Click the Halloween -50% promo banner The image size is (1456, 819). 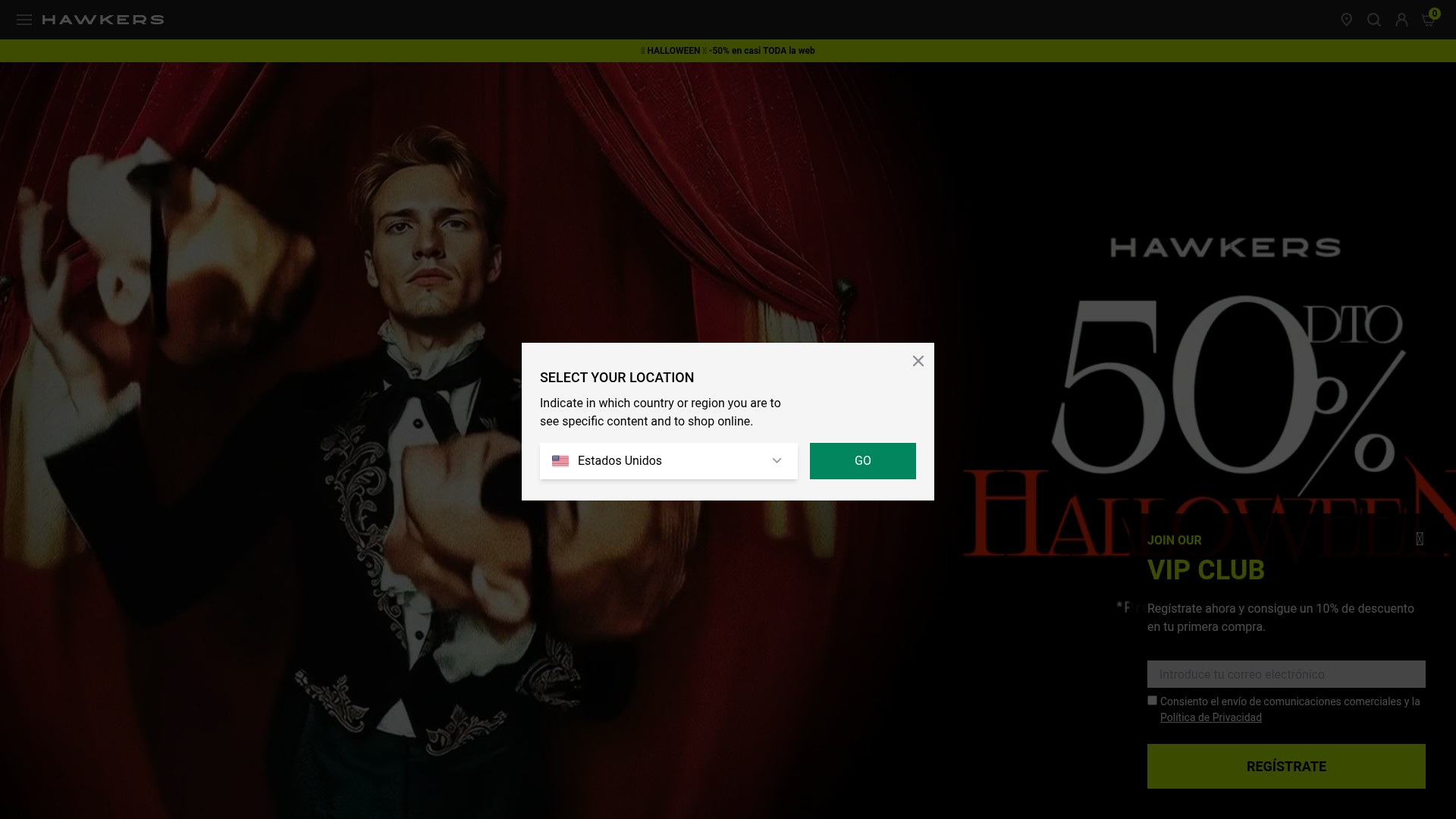tap(728, 51)
